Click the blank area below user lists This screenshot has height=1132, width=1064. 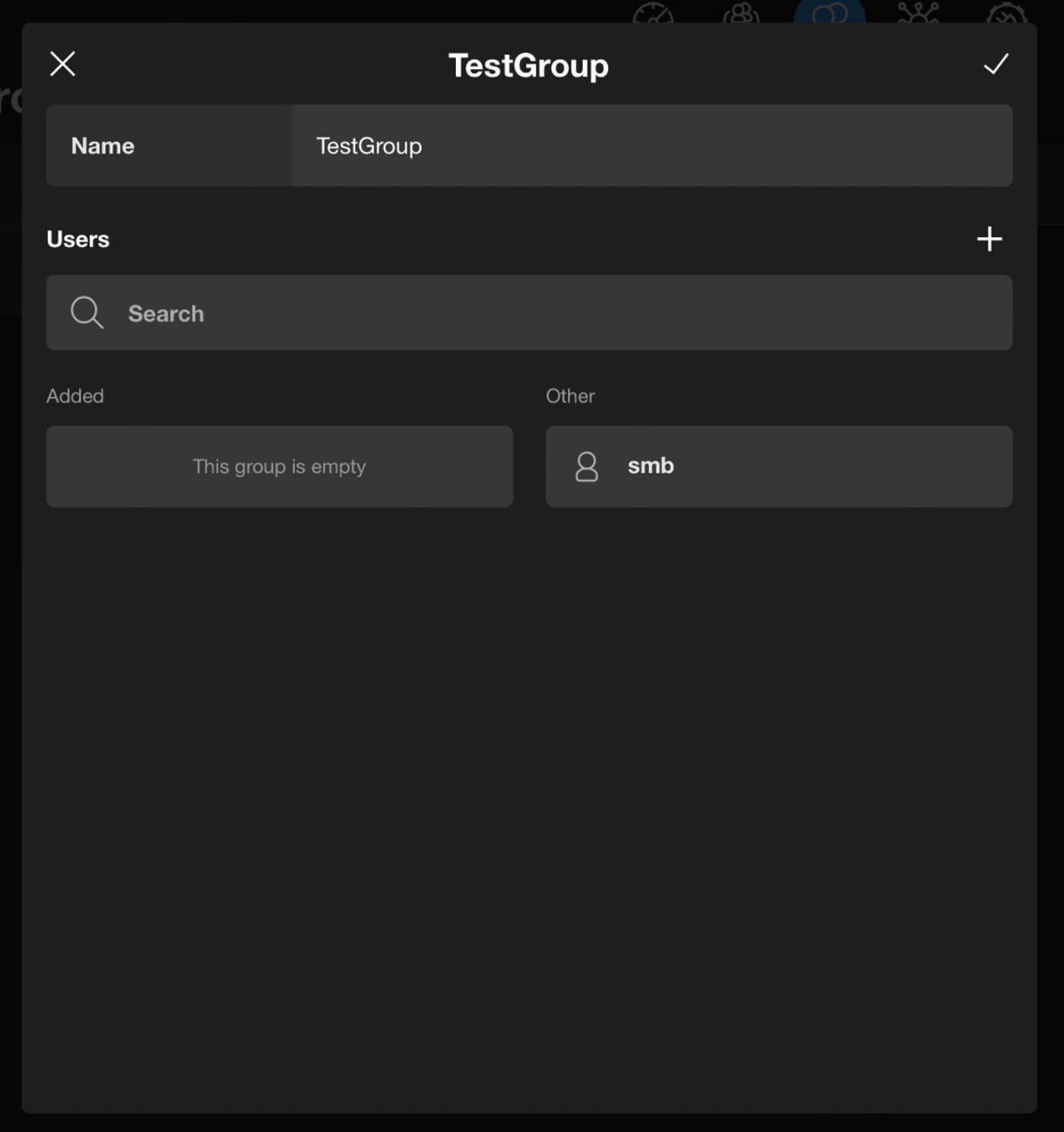(529, 798)
